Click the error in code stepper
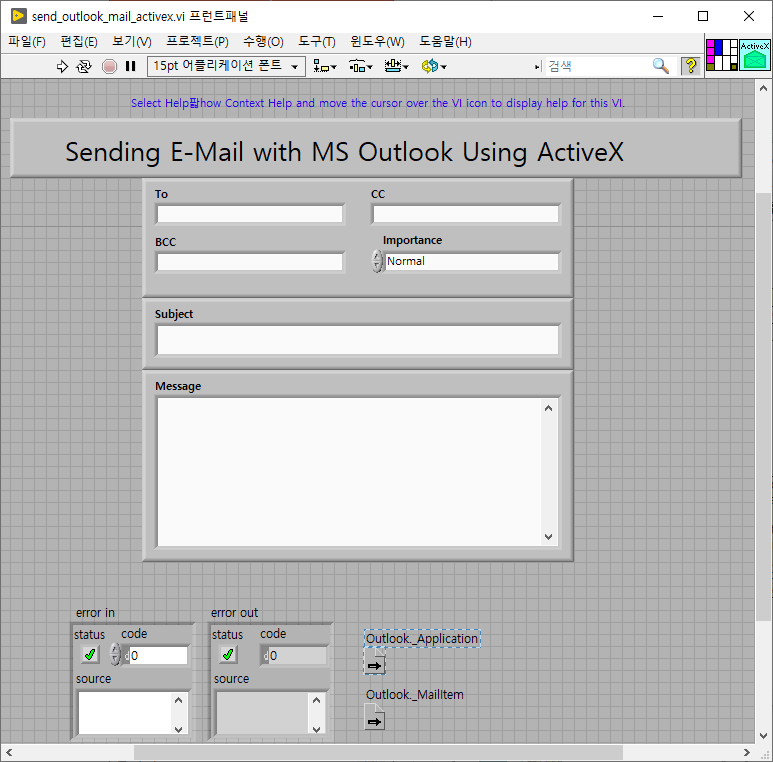This screenshot has width=773, height=762. pyautogui.click(x=115, y=655)
